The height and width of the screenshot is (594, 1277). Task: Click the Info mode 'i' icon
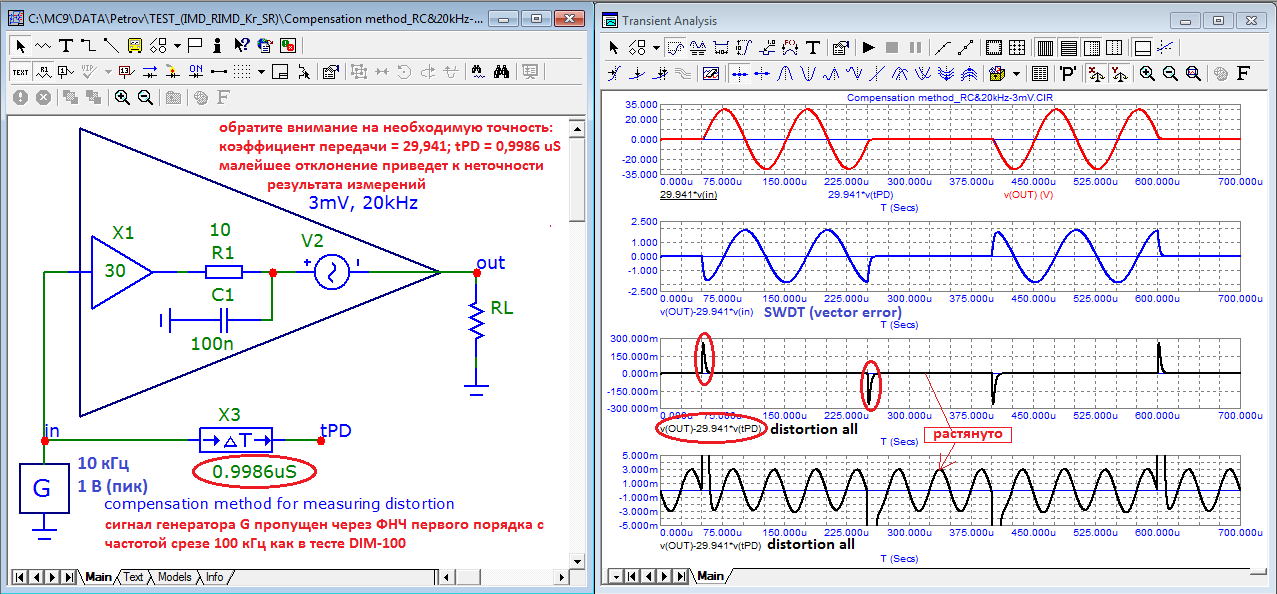[x=219, y=45]
